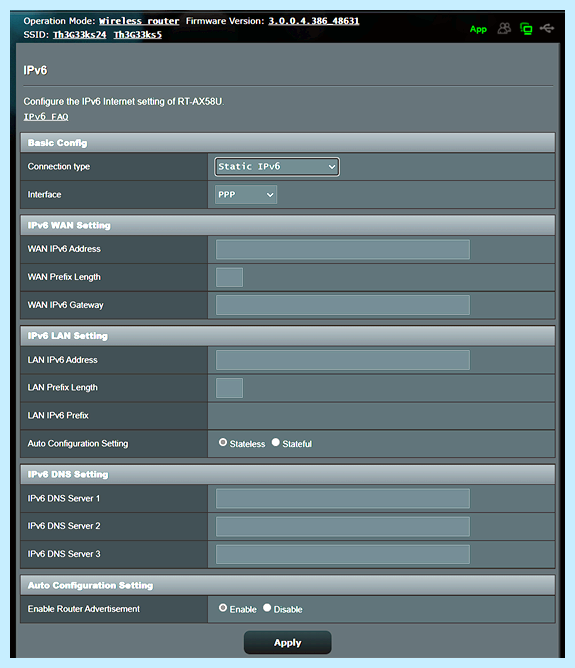Click the 'Connection type' label
The image size is (575, 668).
point(59,167)
